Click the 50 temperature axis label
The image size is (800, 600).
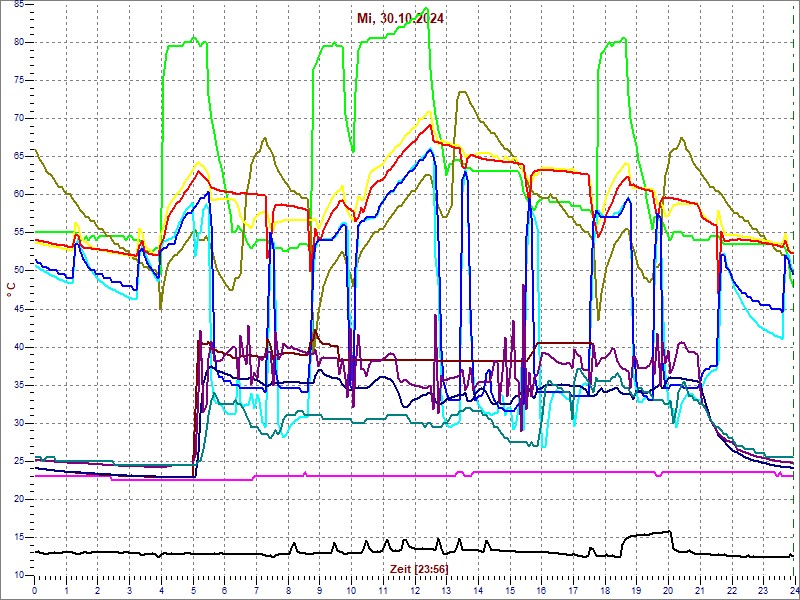pos(18,271)
